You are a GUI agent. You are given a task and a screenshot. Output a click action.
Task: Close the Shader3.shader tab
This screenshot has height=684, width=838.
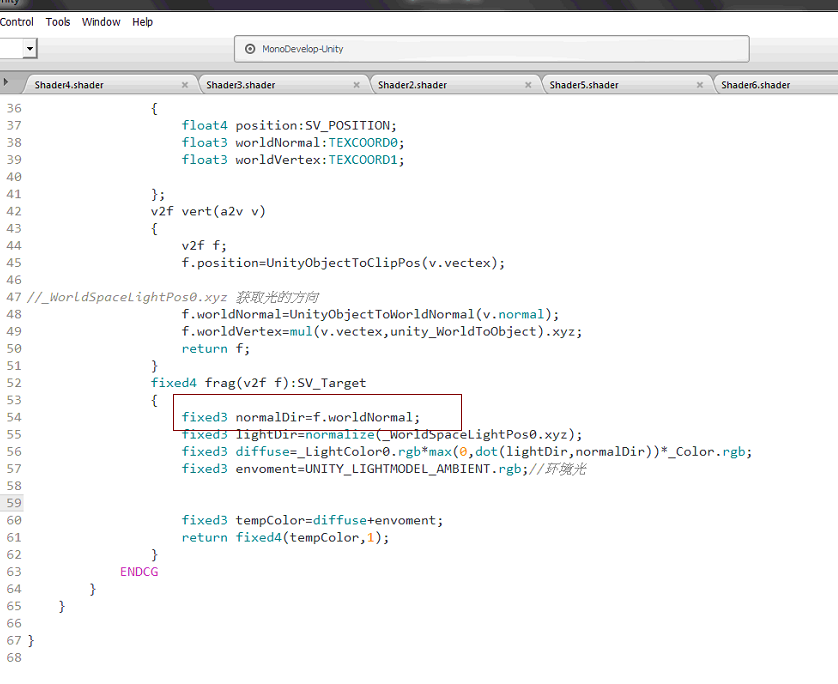(x=356, y=85)
